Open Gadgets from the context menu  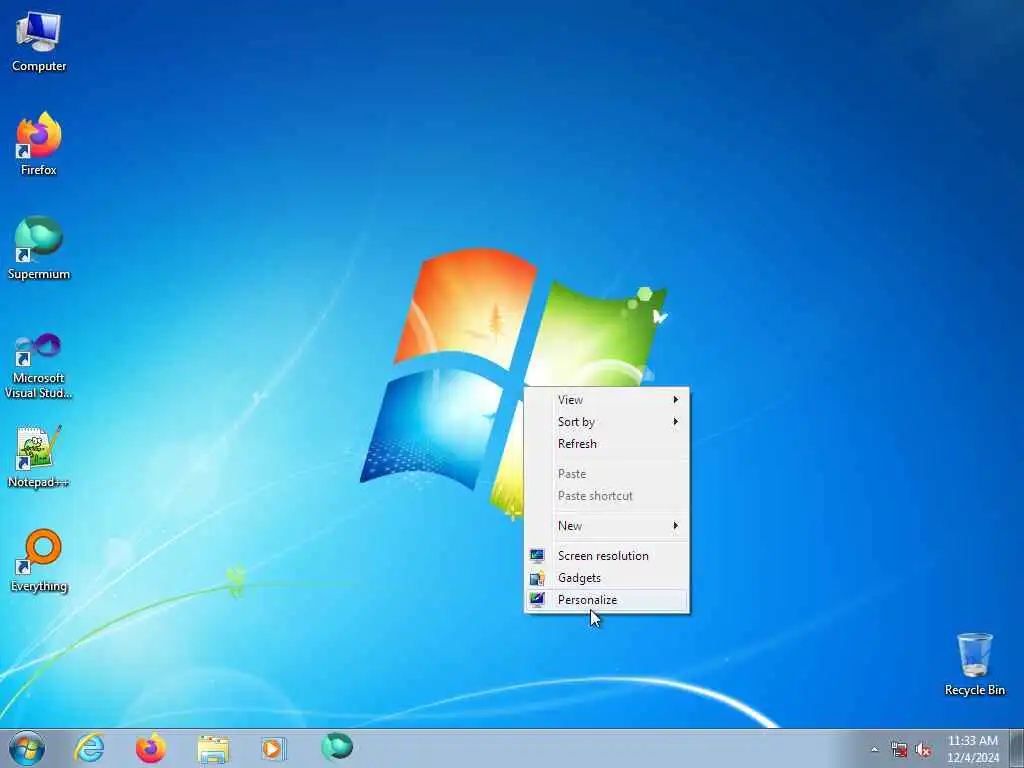pos(607,578)
